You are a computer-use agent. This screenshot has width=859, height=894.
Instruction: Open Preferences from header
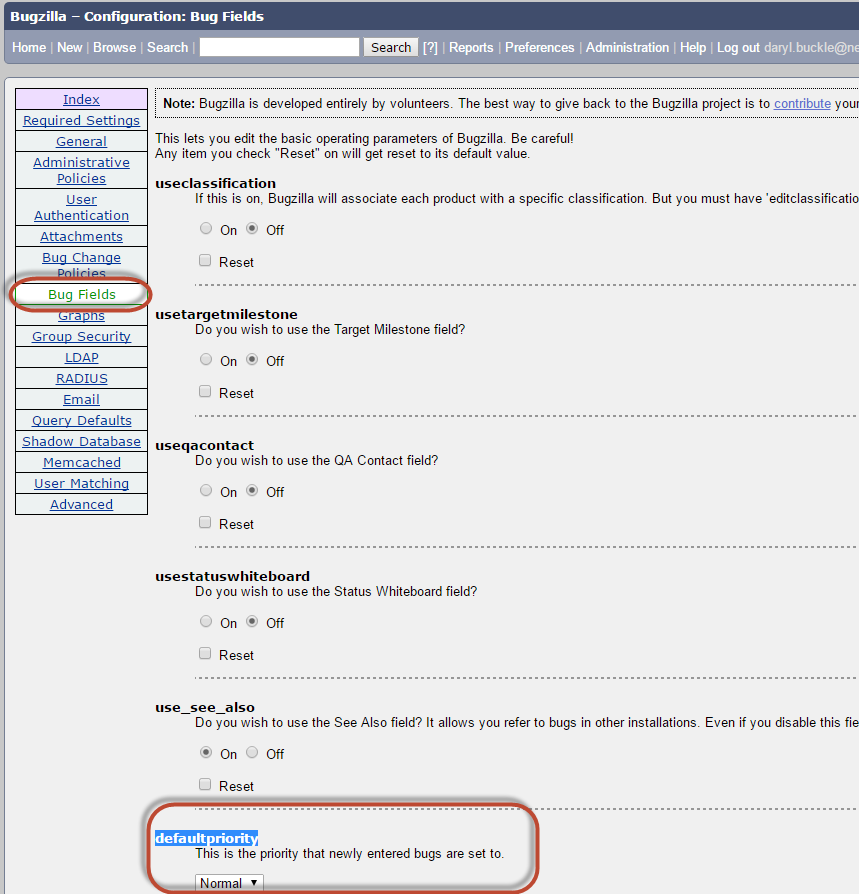click(x=540, y=47)
